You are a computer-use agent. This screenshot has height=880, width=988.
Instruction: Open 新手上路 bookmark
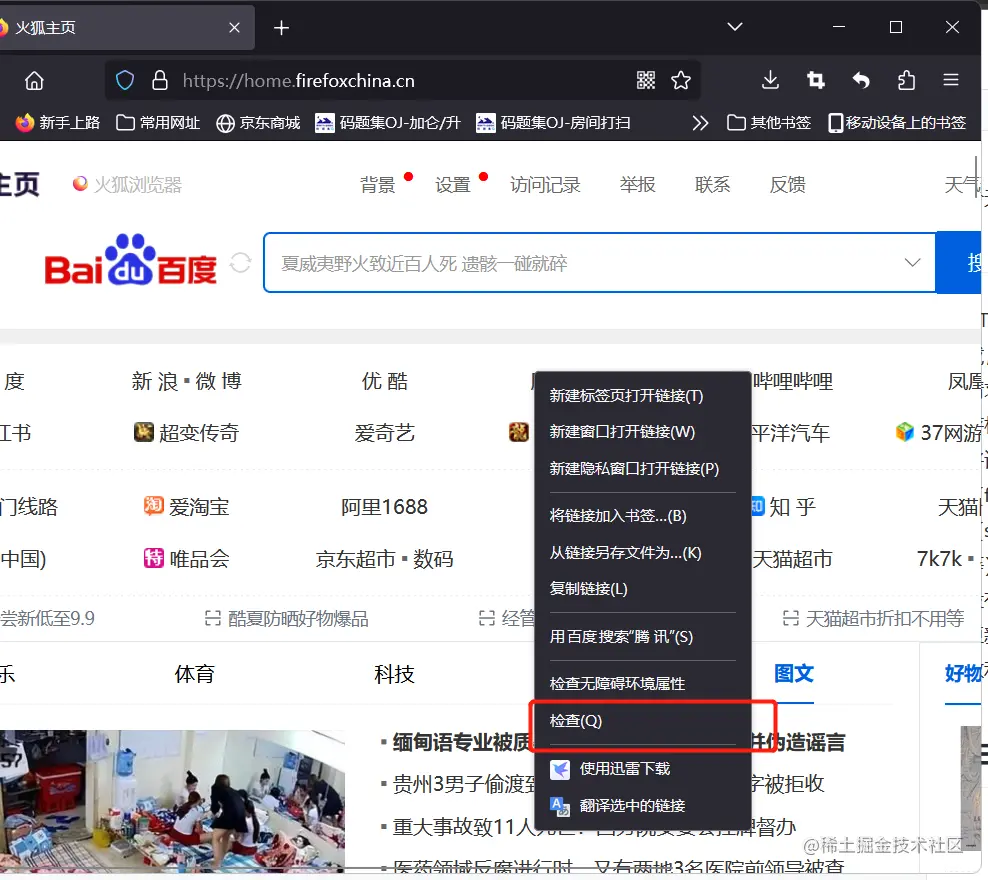pos(57,123)
